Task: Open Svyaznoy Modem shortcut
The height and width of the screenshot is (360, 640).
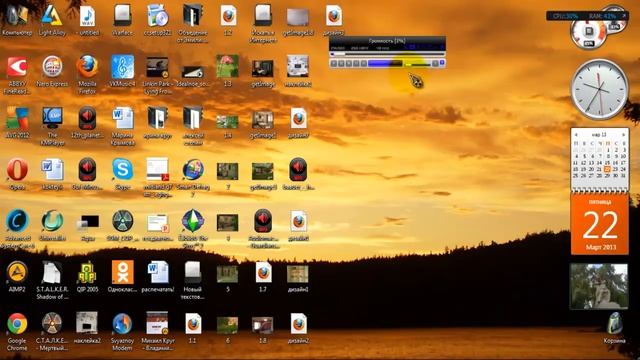Action: pyautogui.click(x=122, y=331)
